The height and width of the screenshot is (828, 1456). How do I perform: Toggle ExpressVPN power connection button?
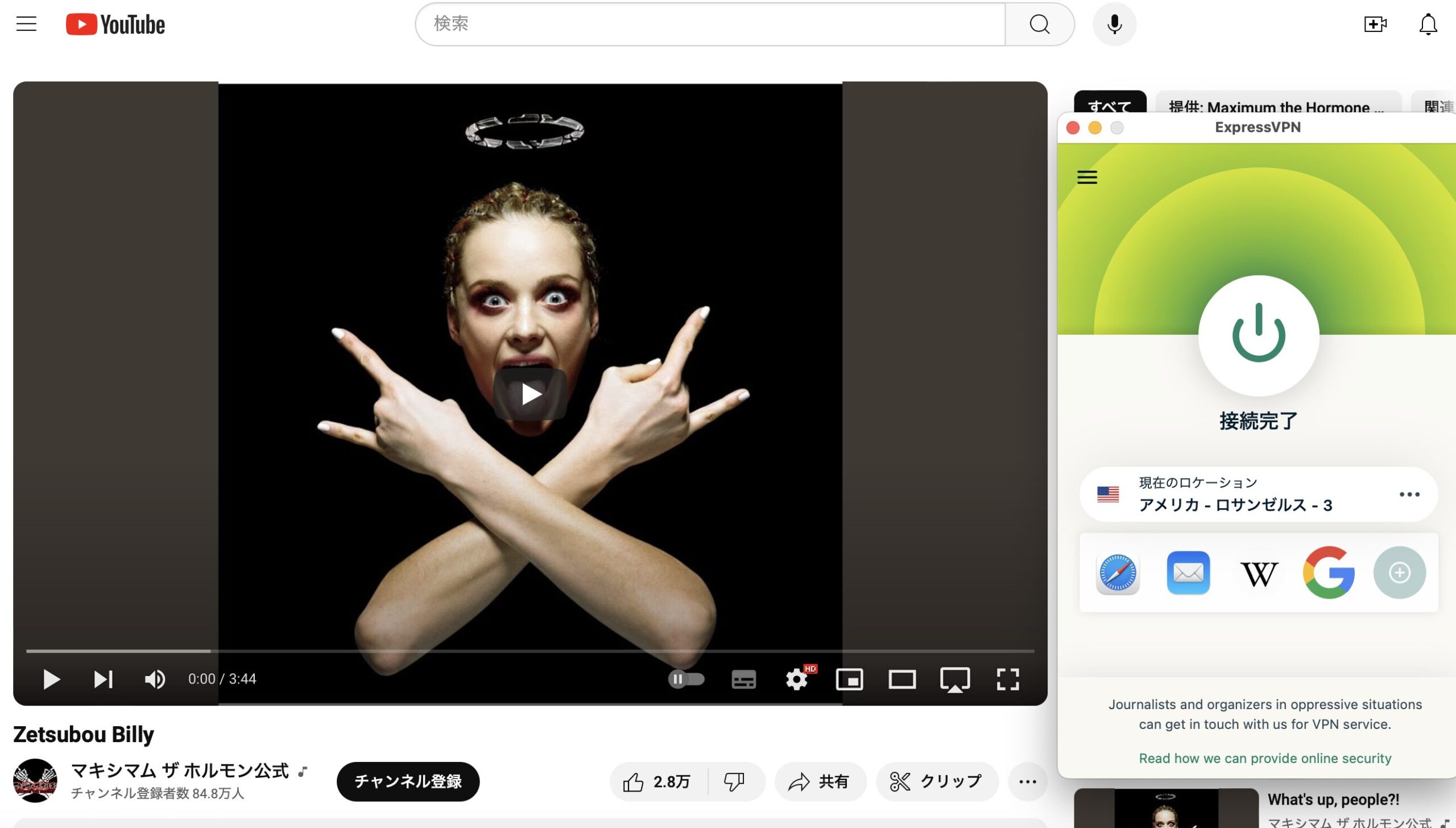pos(1259,335)
